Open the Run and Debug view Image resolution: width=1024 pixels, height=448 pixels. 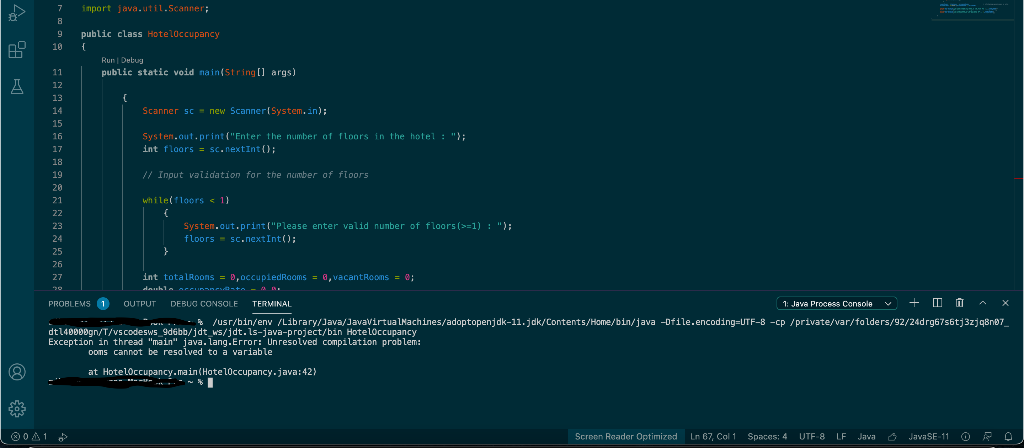click(x=17, y=12)
